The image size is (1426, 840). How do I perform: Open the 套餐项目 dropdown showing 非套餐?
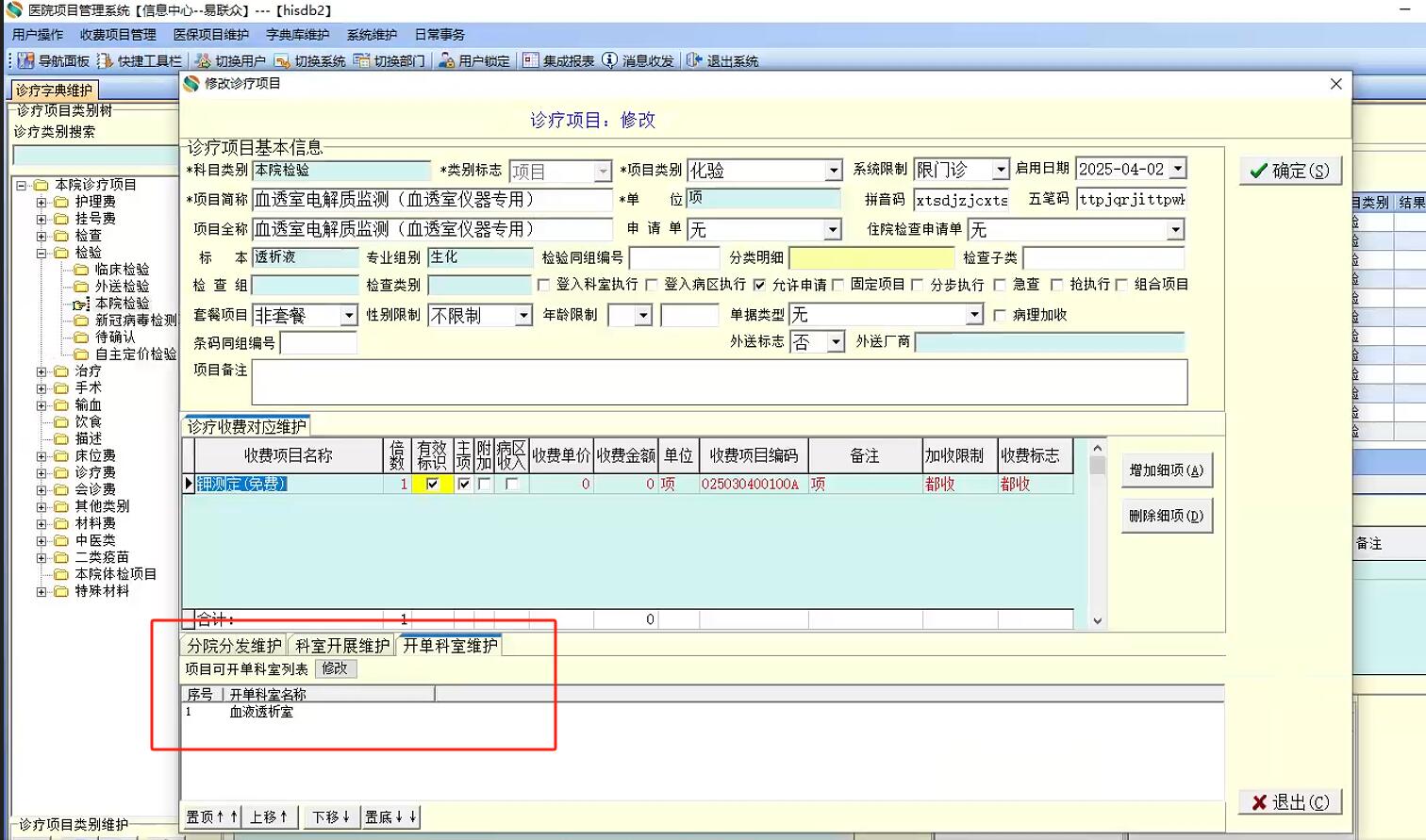point(349,316)
